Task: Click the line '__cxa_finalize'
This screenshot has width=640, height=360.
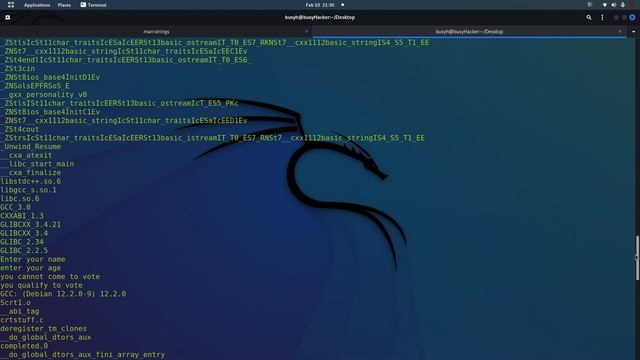Action: pos(31,173)
